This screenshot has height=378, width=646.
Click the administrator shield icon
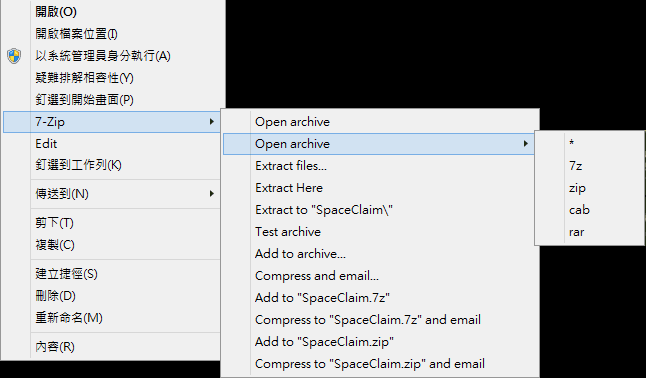click(x=14, y=56)
